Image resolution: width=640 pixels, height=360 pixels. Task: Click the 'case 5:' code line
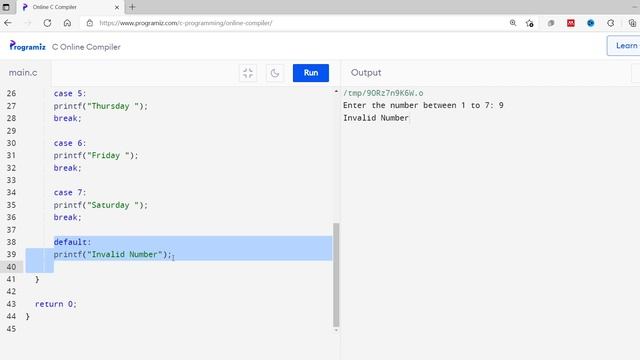(70, 93)
